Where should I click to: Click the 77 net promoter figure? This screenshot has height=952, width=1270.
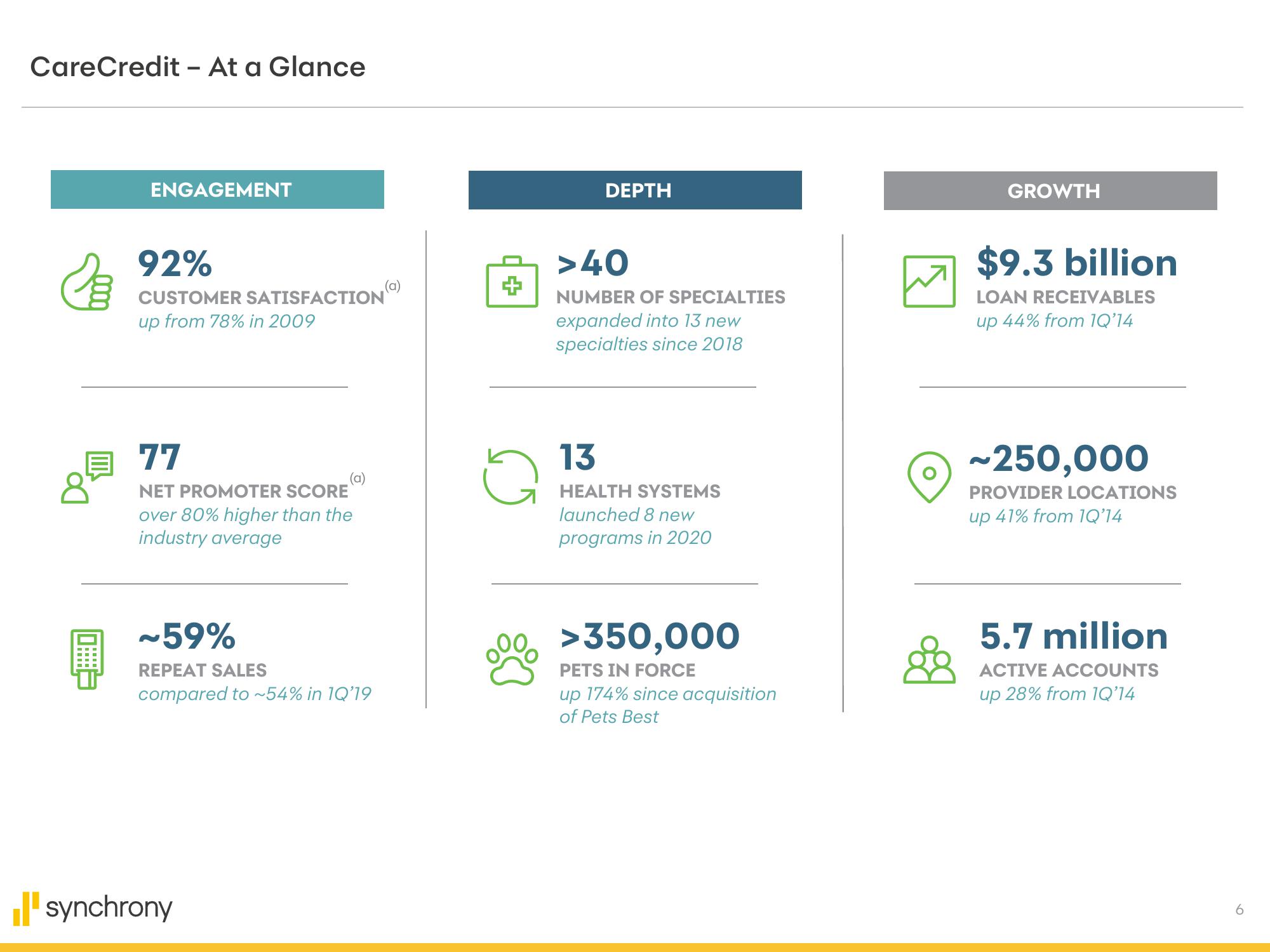pyautogui.click(x=159, y=458)
